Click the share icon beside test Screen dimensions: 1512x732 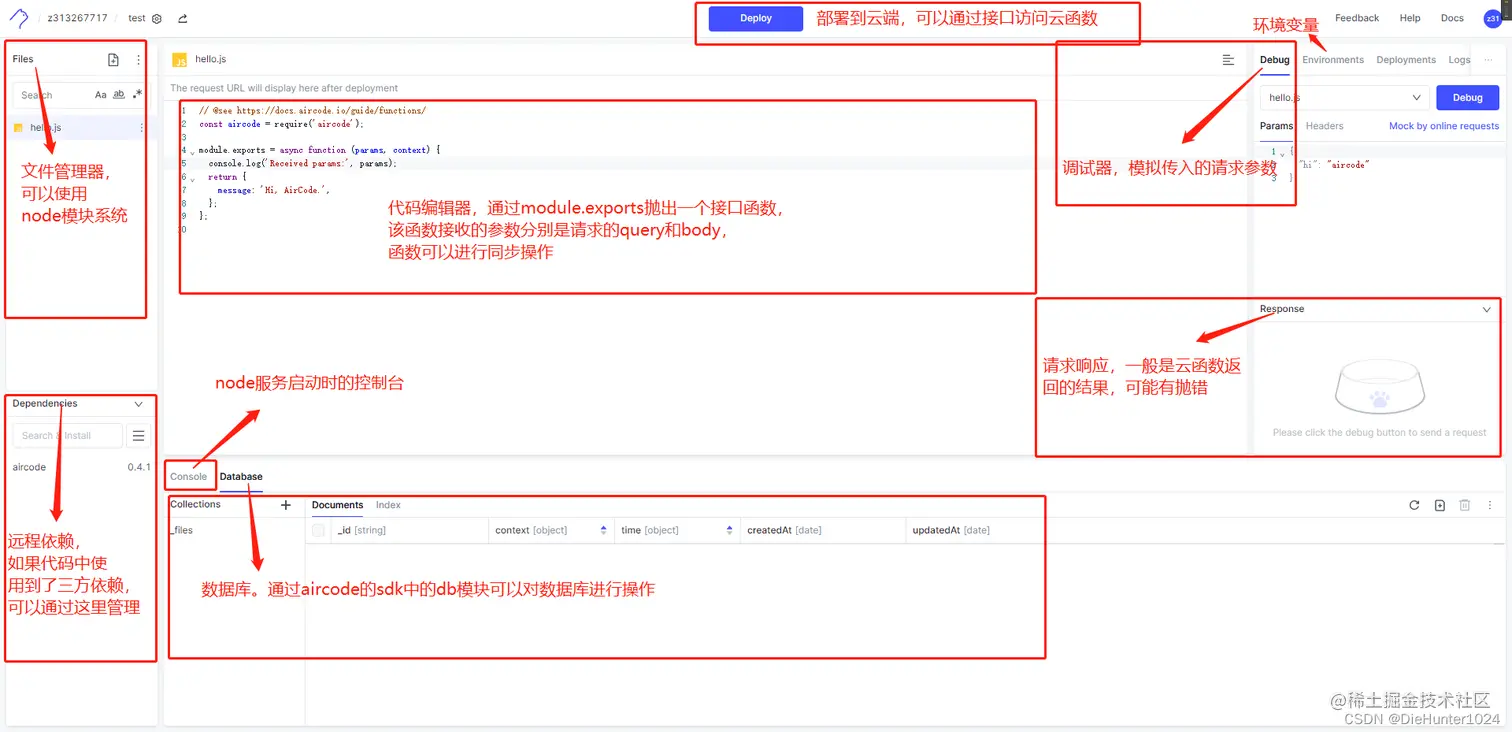[183, 19]
